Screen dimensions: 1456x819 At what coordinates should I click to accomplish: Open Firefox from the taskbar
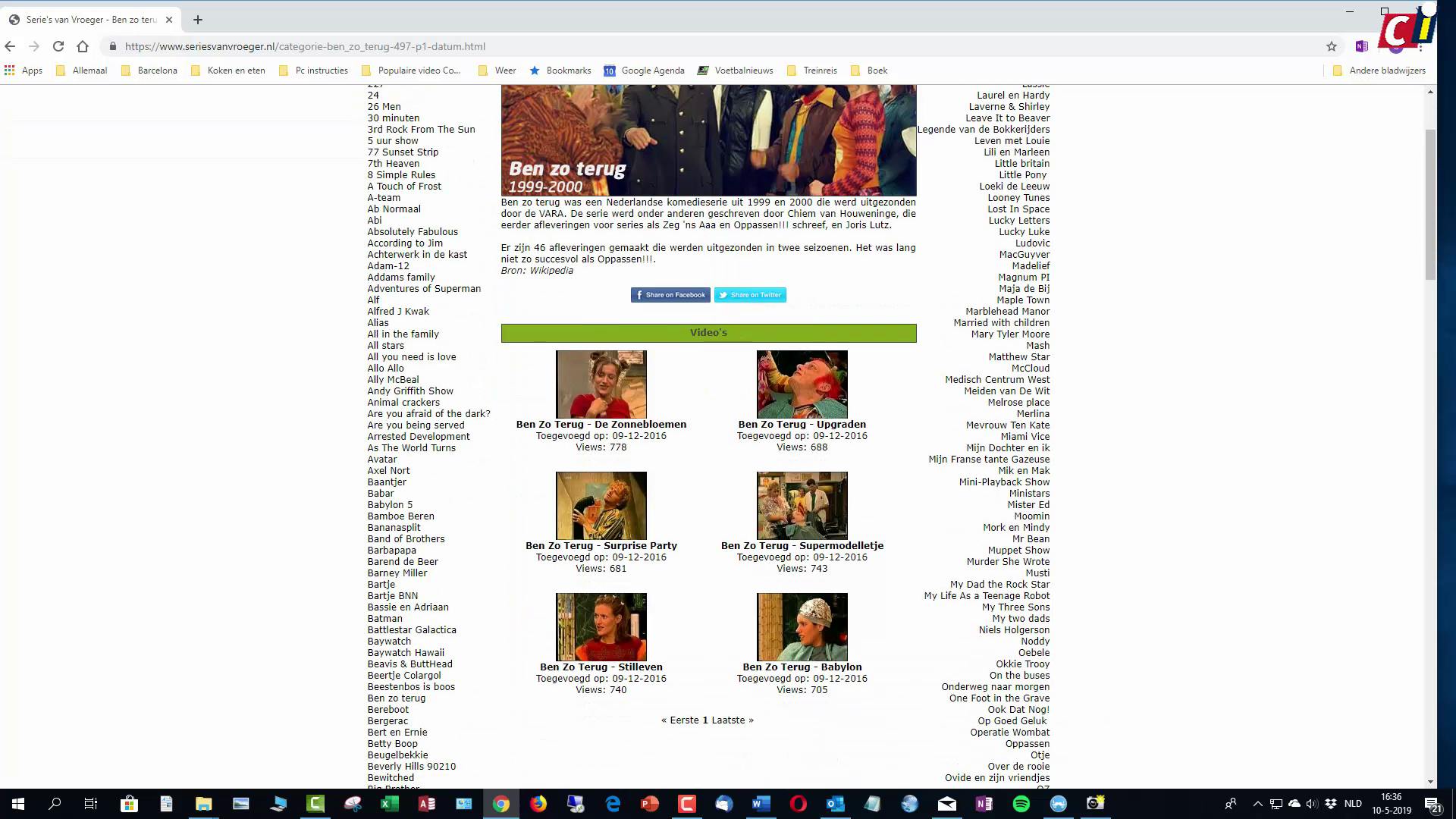tap(538, 804)
